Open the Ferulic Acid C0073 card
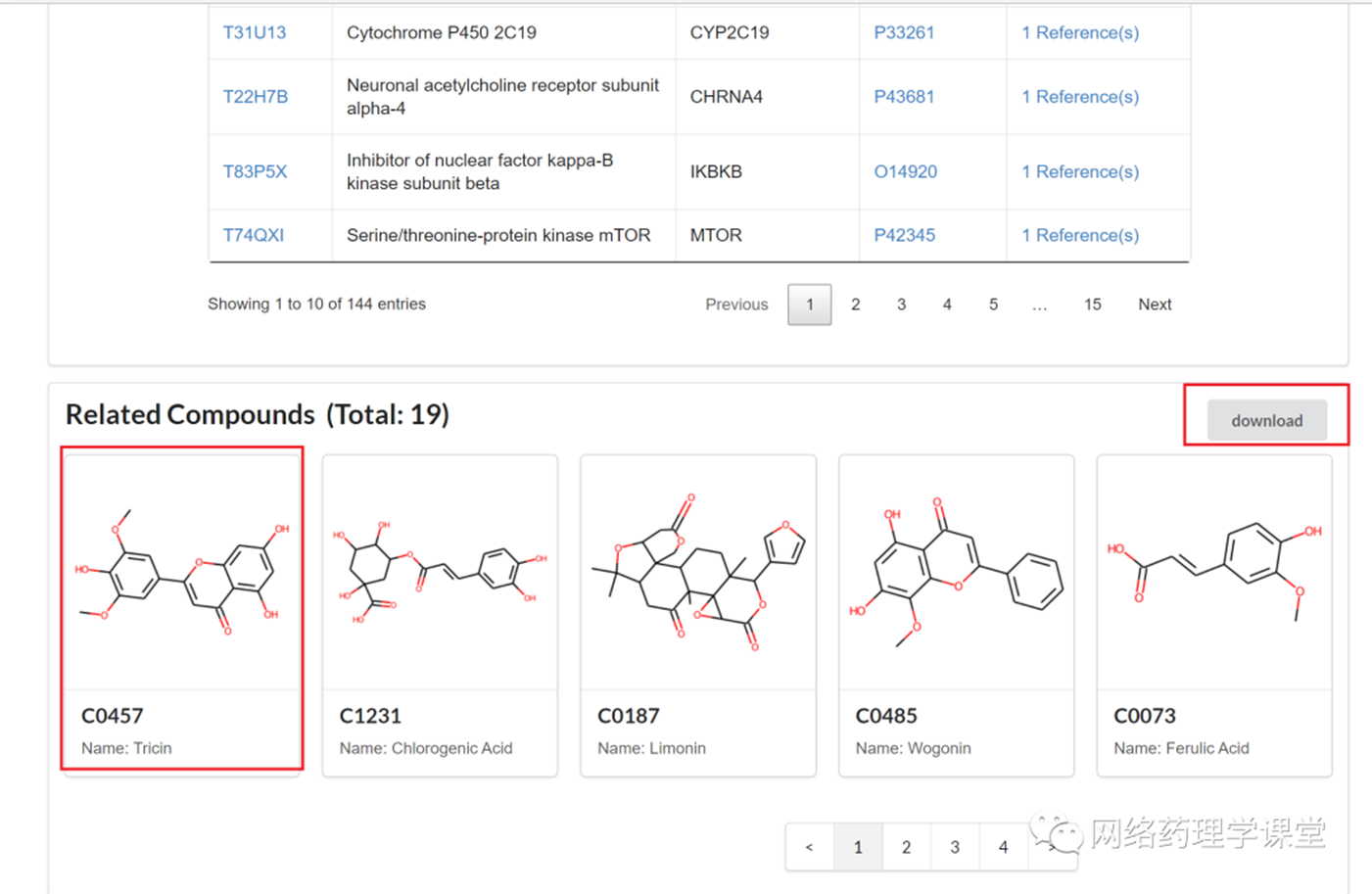 point(1214,615)
